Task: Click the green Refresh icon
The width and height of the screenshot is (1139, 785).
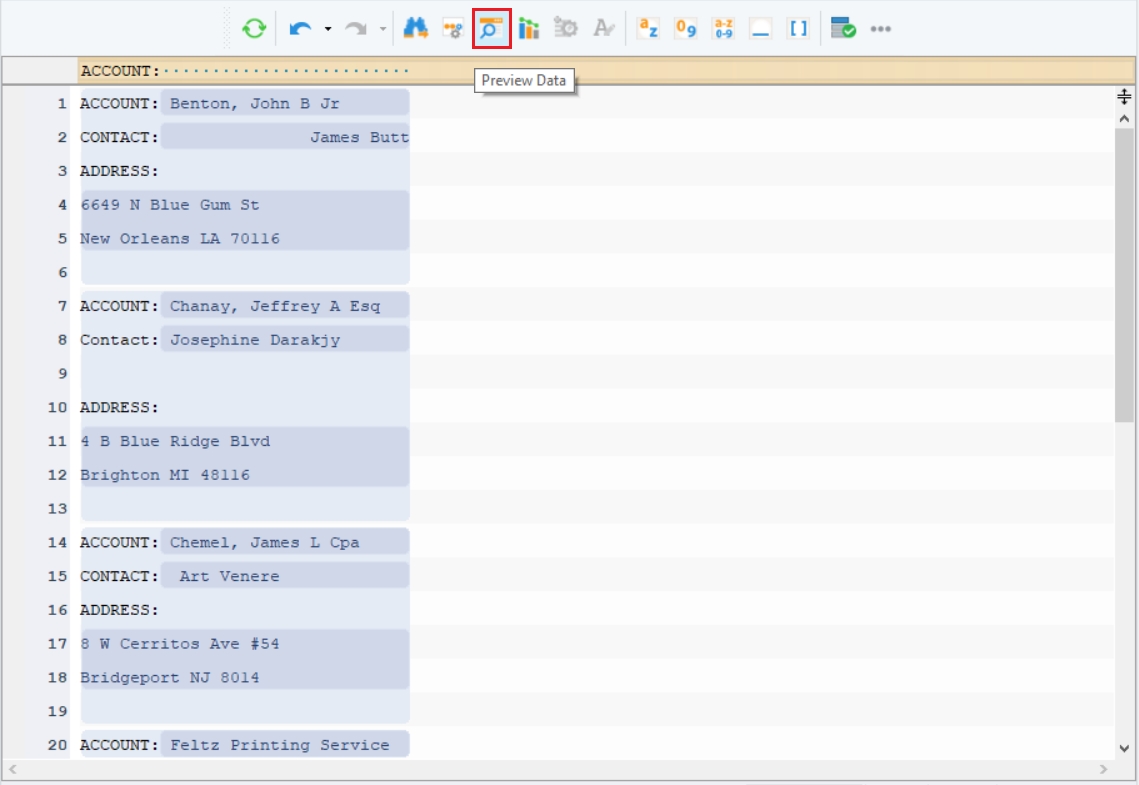Action: pos(254,29)
